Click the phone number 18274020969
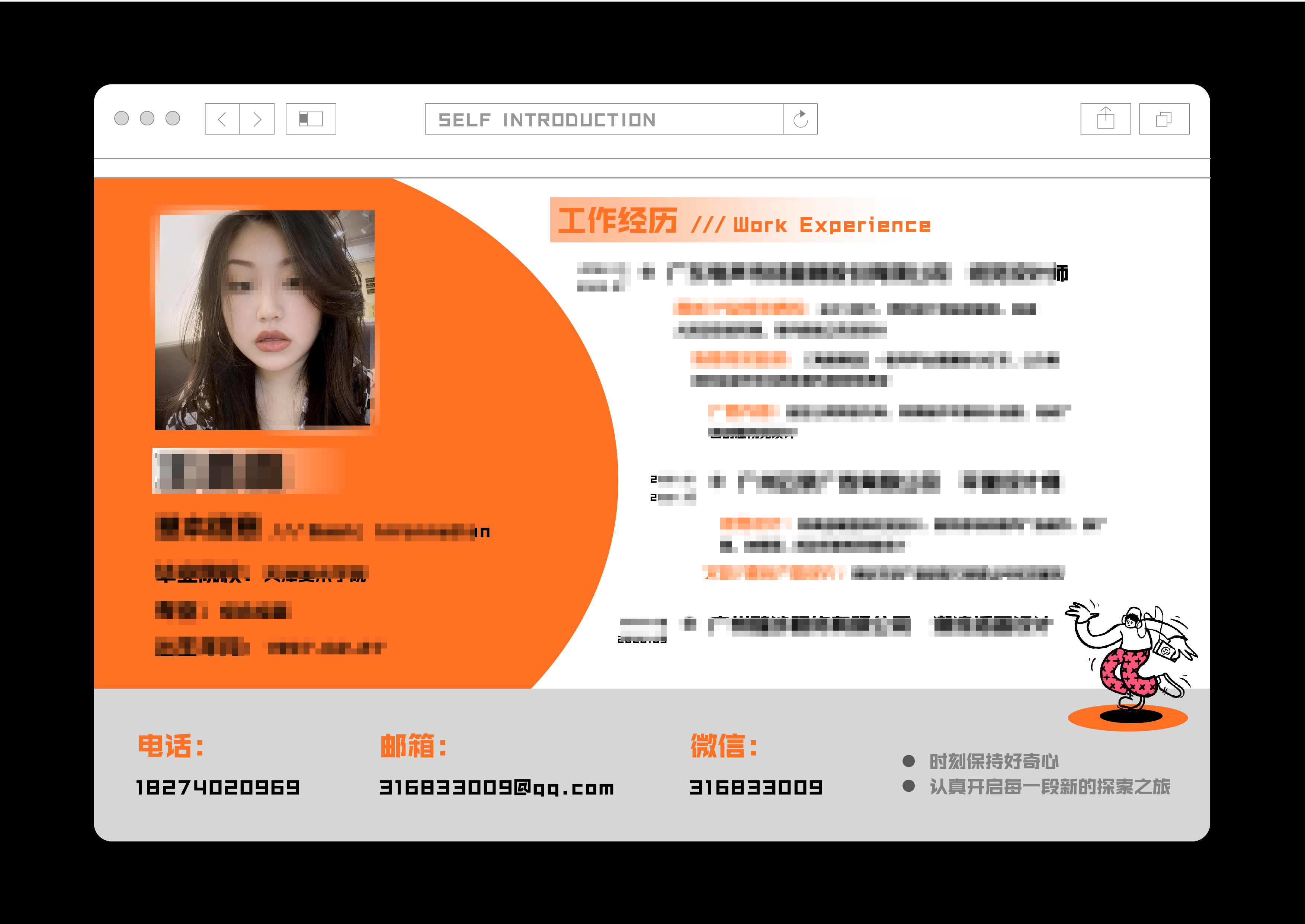1305x924 pixels. tap(218, 788)
